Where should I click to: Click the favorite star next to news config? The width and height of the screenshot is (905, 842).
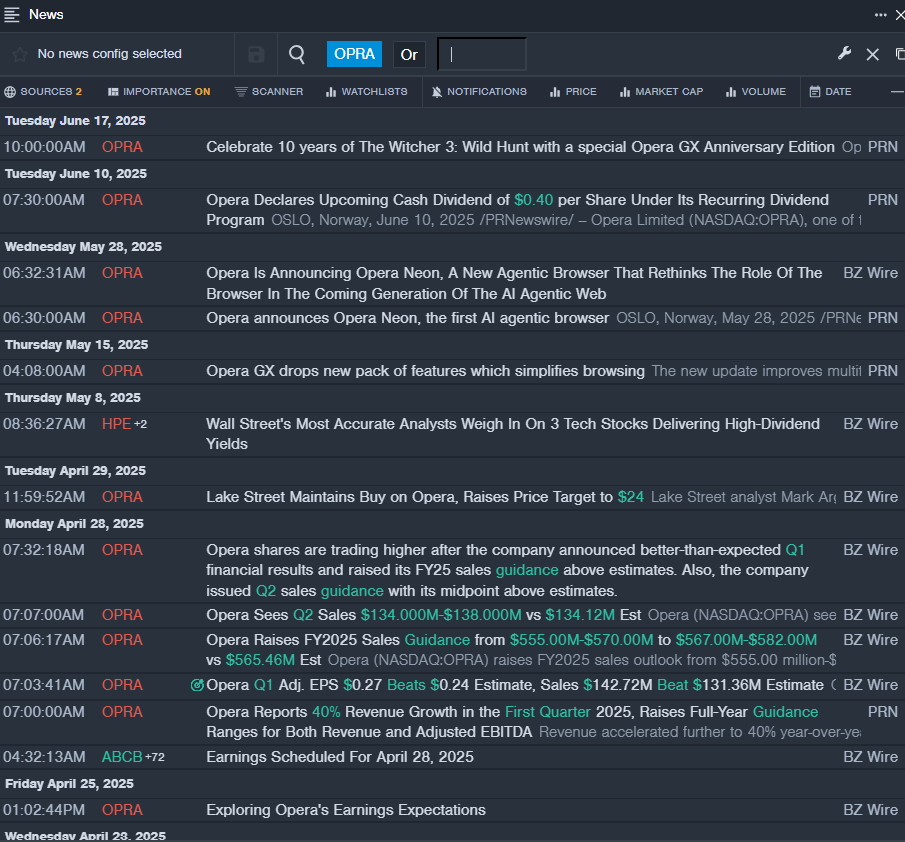click(20, 54)
